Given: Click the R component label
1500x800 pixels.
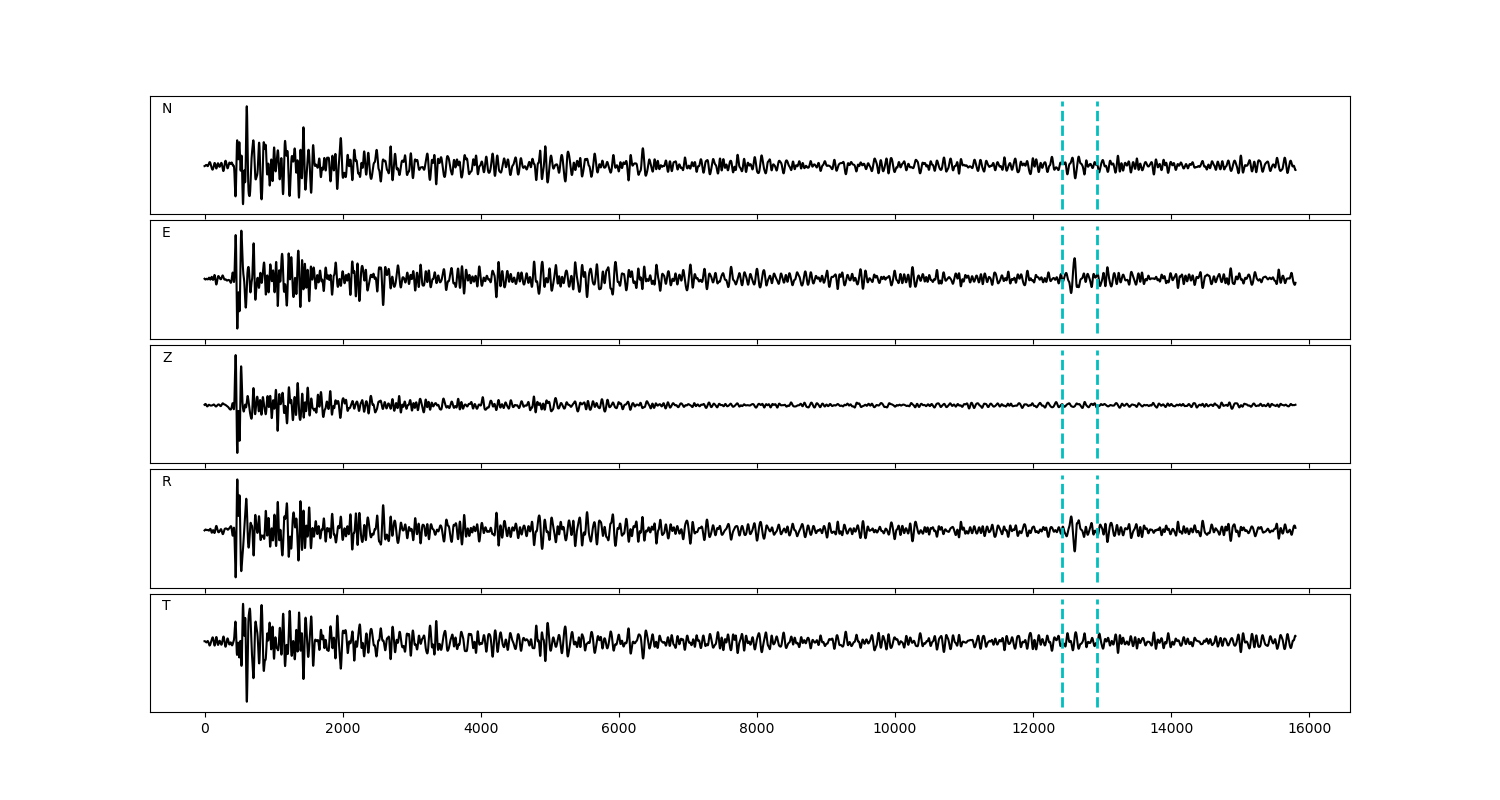Looking at the screenshot, I should click(x=167, y=482).
